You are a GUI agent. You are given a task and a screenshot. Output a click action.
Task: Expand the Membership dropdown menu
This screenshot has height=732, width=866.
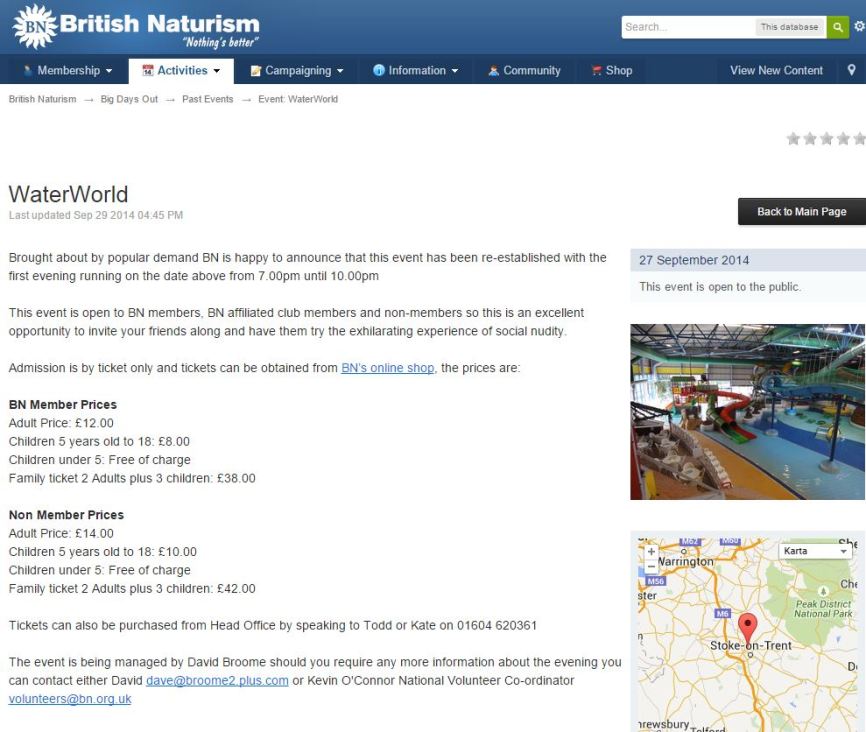(67, 70)
